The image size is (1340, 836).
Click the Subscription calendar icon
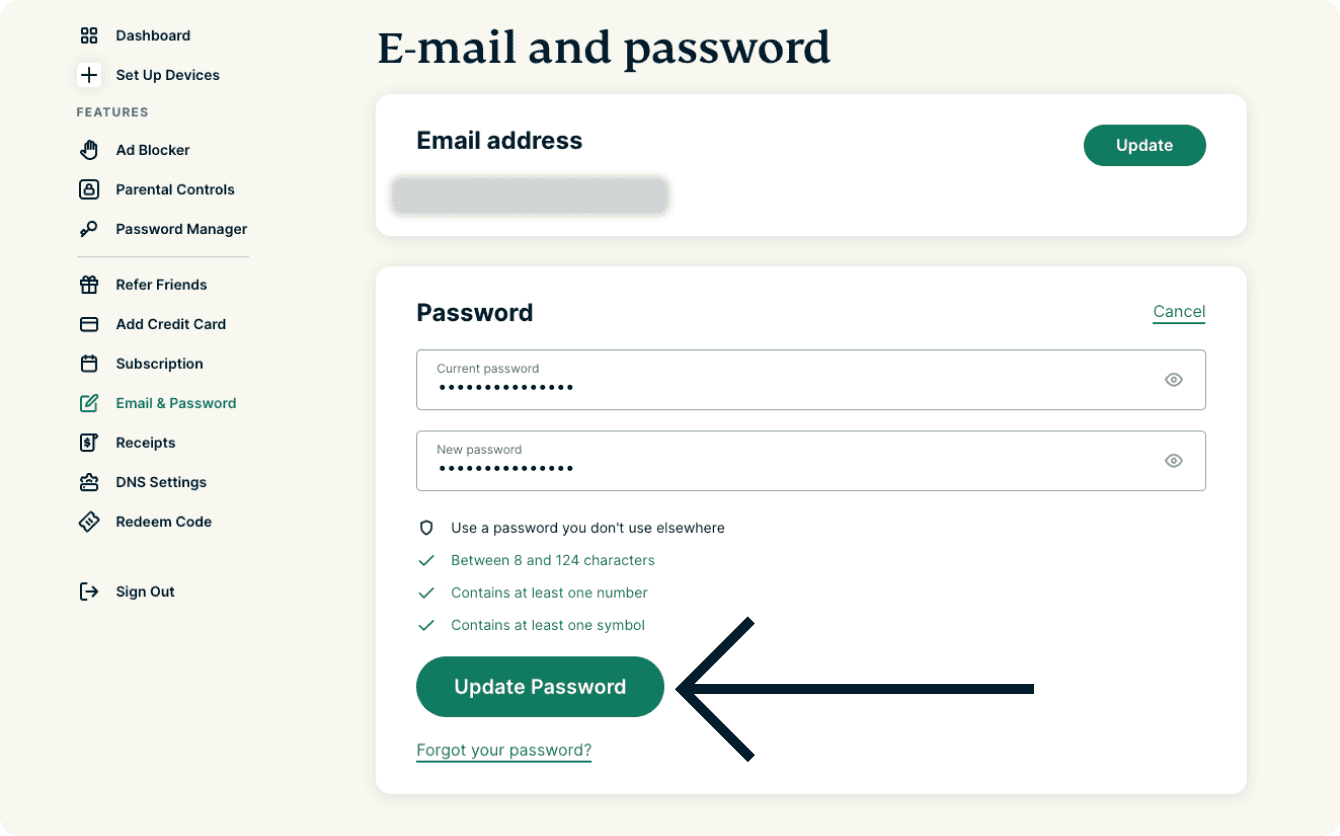click(x=89, y=364)
